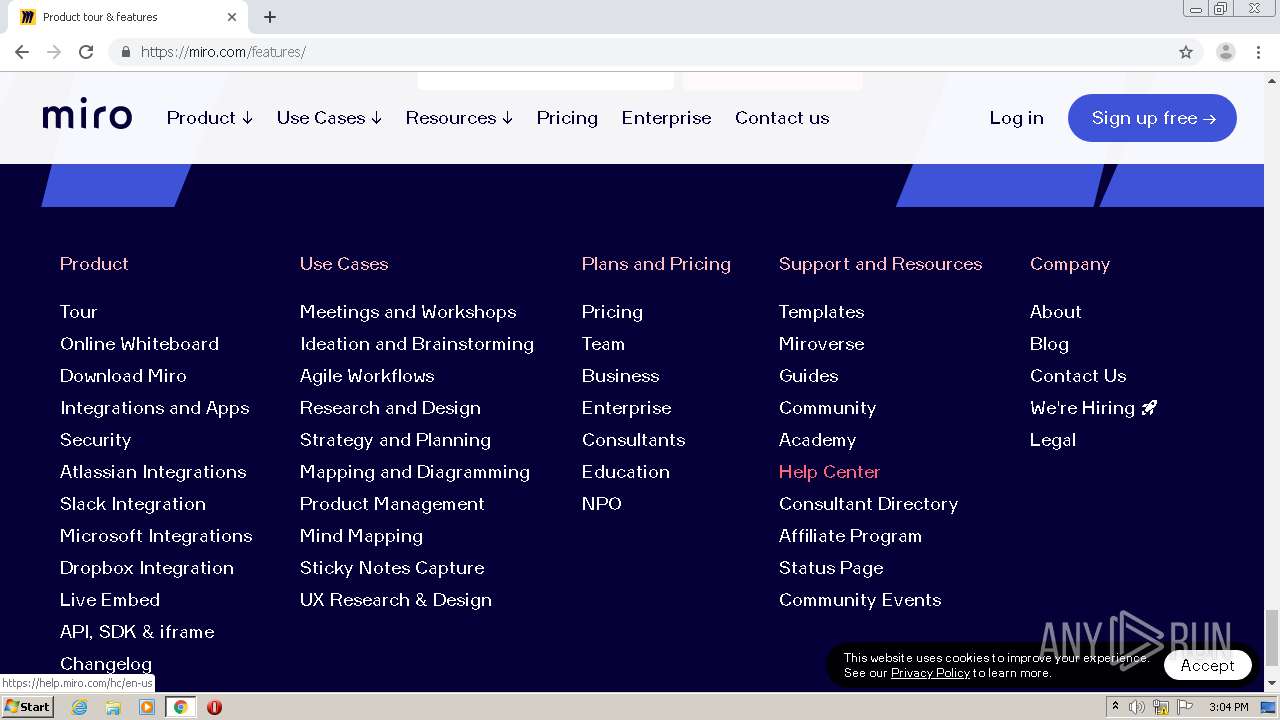View site security lock info
The width and height of the screenshot is (1280, 720).
[125, 52]
